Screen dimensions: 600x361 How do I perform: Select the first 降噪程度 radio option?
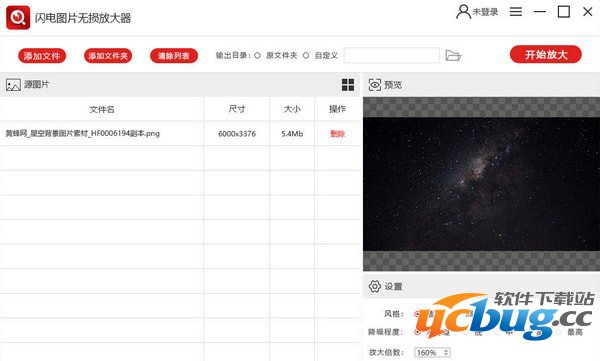point(417,332)
